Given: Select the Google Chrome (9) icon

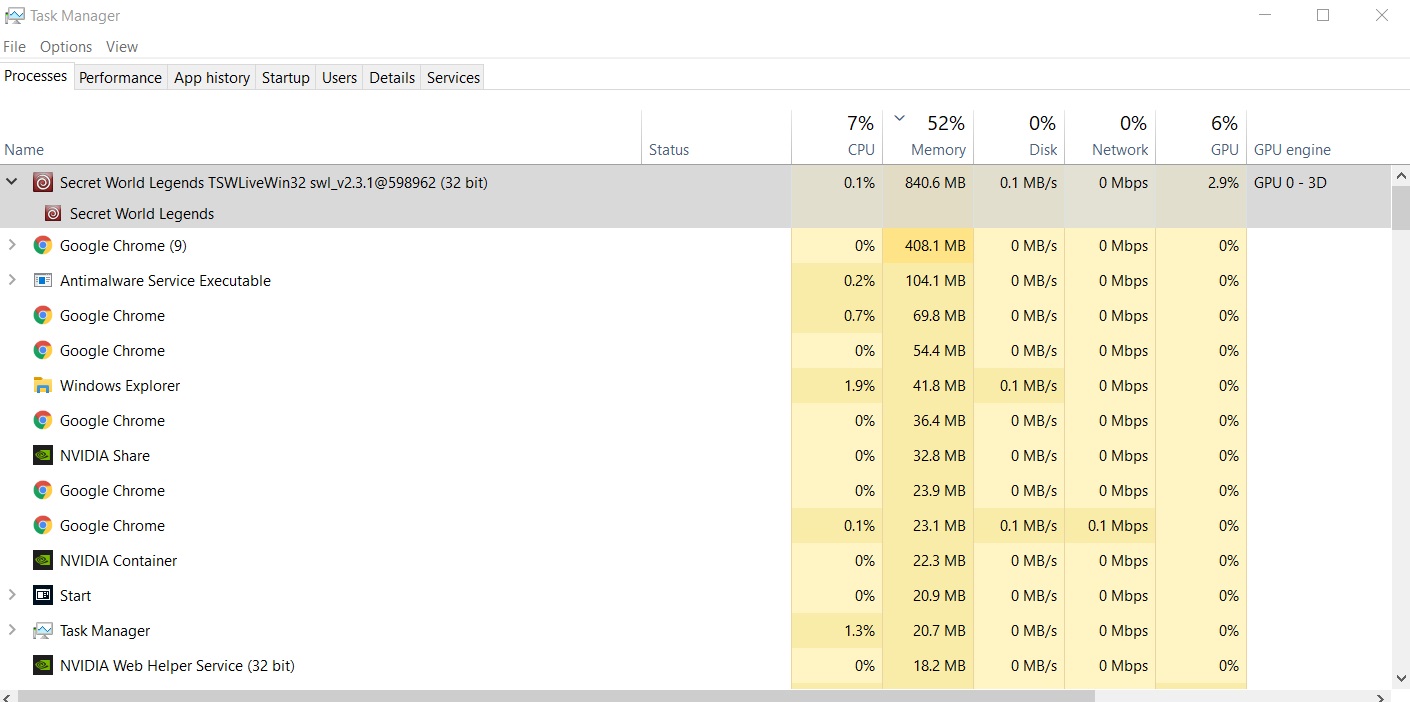Looking at the screenshot, I should click(x=42, y=246).
